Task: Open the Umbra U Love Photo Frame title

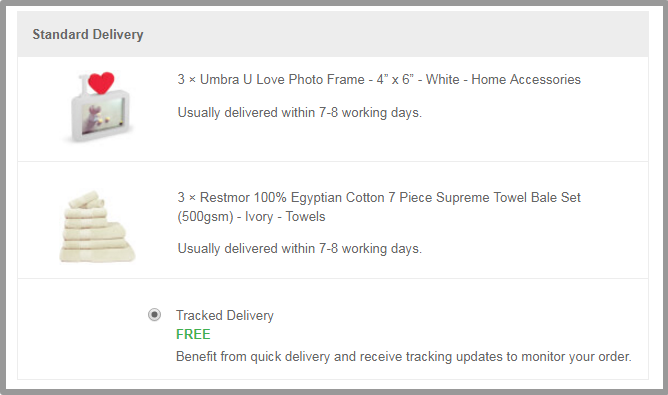Action: 379,79
